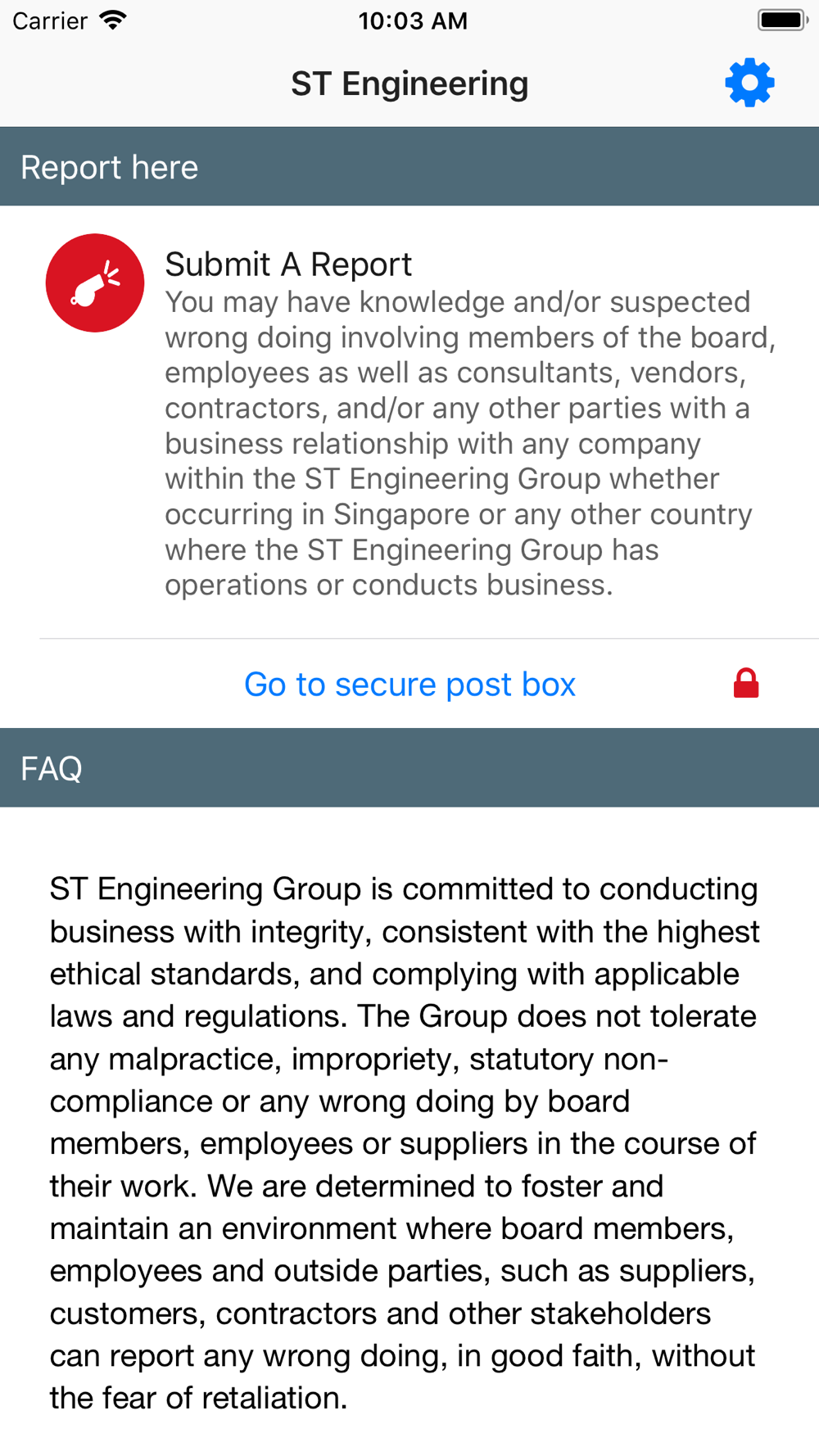
Task: Tap 'without the fear of retaliation' text
Action: tap(402, 1377)
